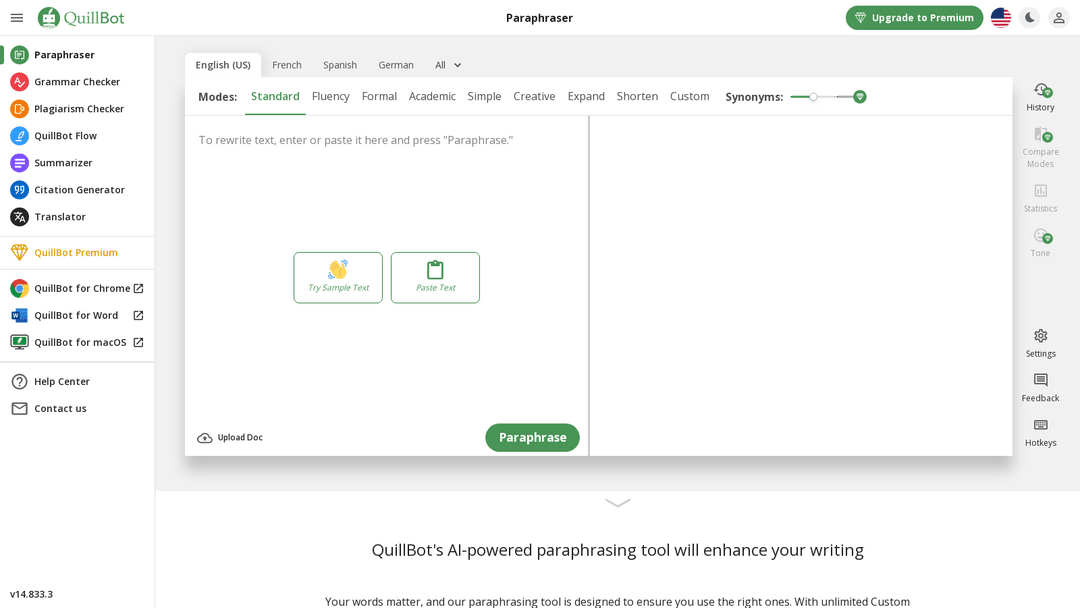The width and height of the screenshot is (1080, 608).
Task: Click the Upgrade to Premium button
Action: point(914,18)
